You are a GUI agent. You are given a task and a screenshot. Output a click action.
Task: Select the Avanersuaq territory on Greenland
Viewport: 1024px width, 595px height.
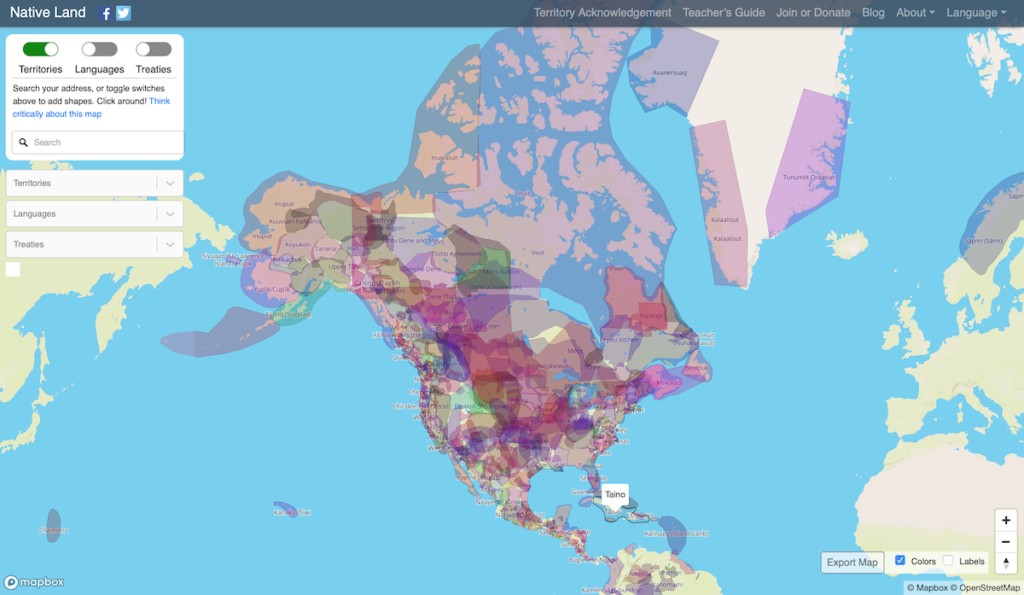[x=669, y=72]
